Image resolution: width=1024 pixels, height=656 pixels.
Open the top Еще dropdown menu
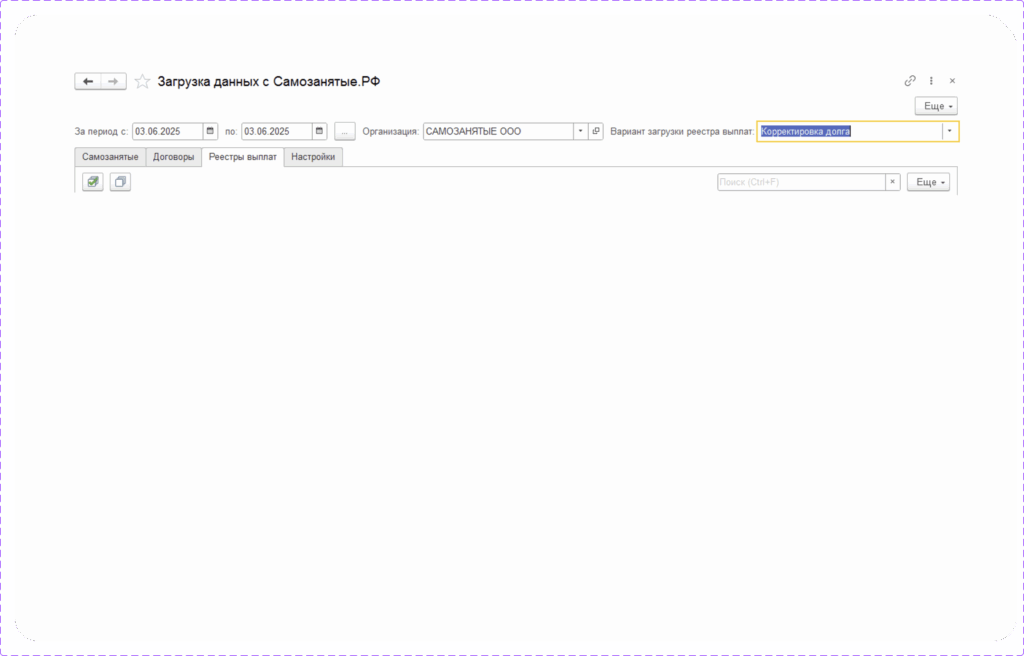point(936,106)
